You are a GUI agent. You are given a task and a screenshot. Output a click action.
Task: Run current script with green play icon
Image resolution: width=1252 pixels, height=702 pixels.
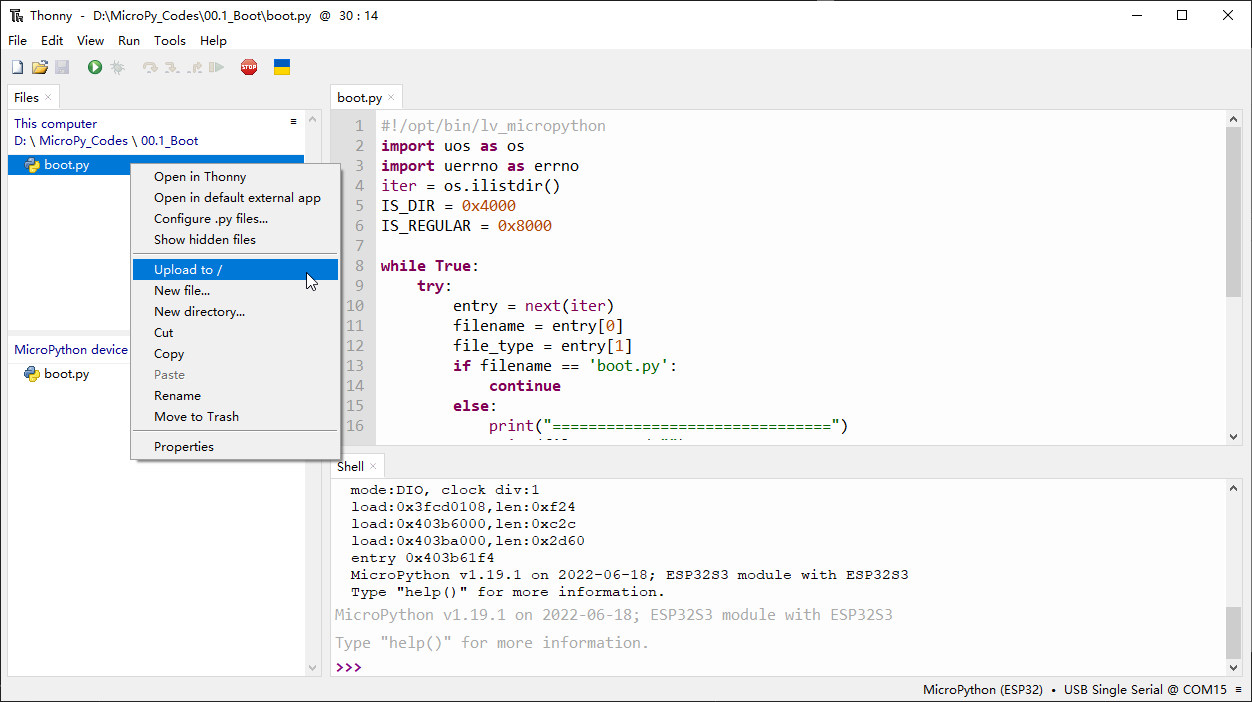point(95,67)
